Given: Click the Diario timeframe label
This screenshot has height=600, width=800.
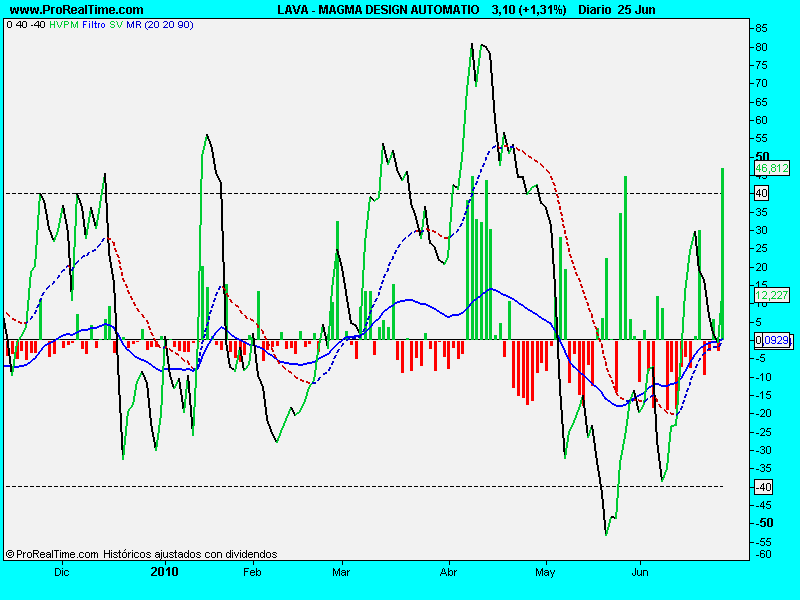Looking at the screenshot, I should point(594,10).
